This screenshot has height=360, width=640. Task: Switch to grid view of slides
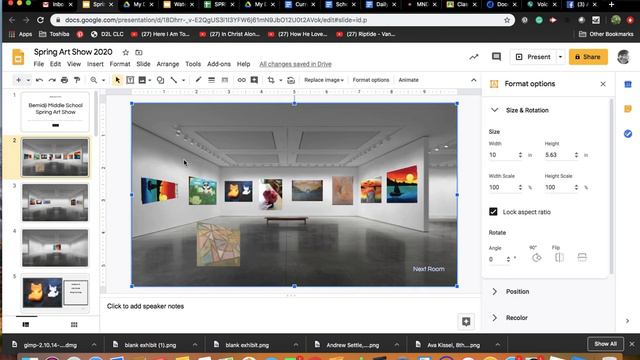(74, 324)
